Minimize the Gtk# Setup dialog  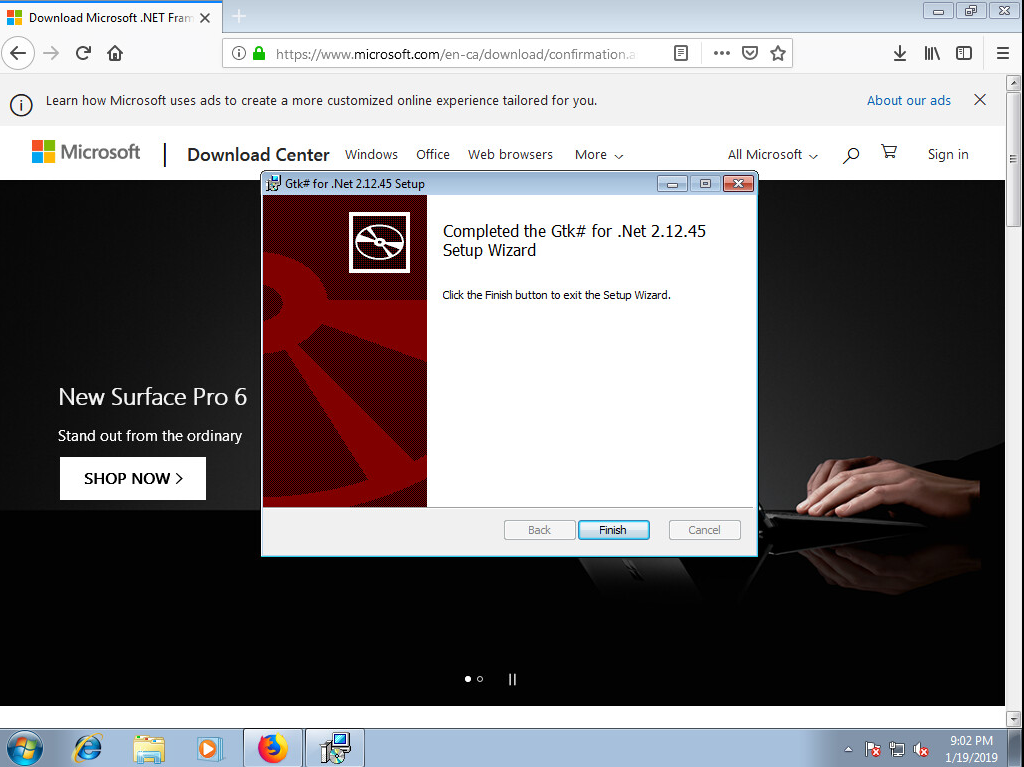tap(672, 184)
